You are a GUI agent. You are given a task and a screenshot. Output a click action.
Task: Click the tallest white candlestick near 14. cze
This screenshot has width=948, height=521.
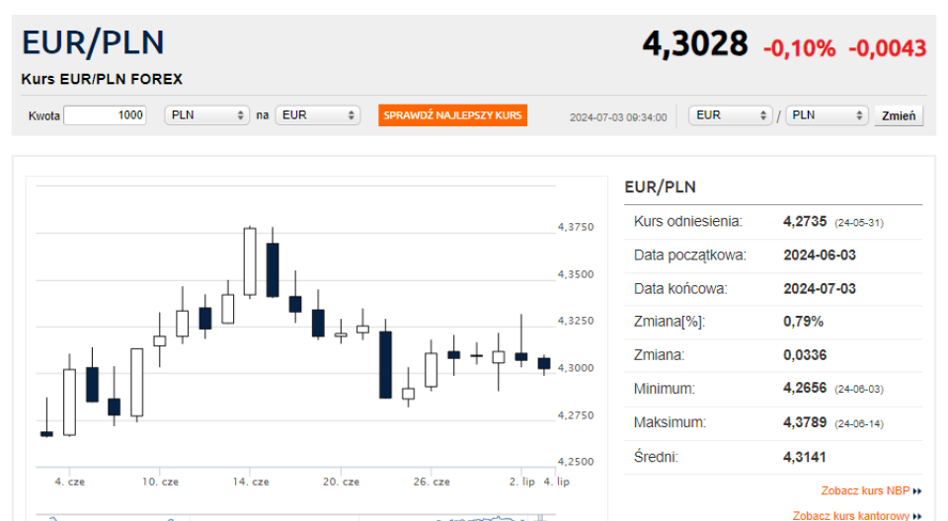[250, 262]
